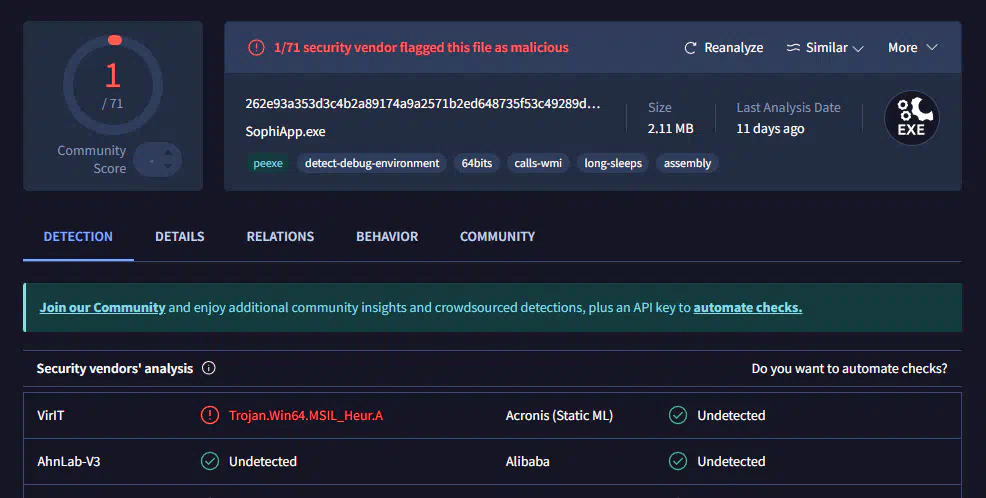This screenshot has width=986, height=498.
Task: Click the Community Score label
Action: click(92, 160)
